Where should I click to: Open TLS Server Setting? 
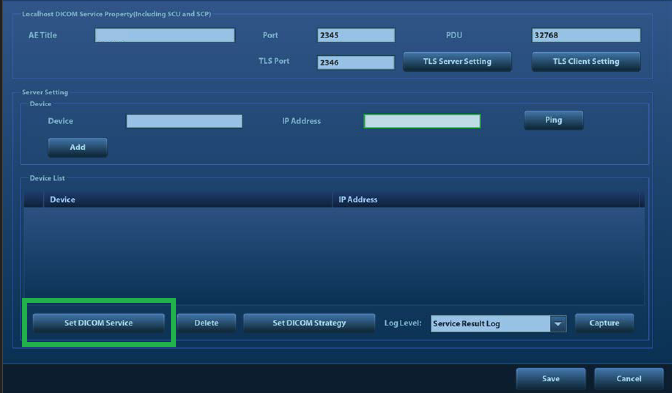[x=457, y=61]
